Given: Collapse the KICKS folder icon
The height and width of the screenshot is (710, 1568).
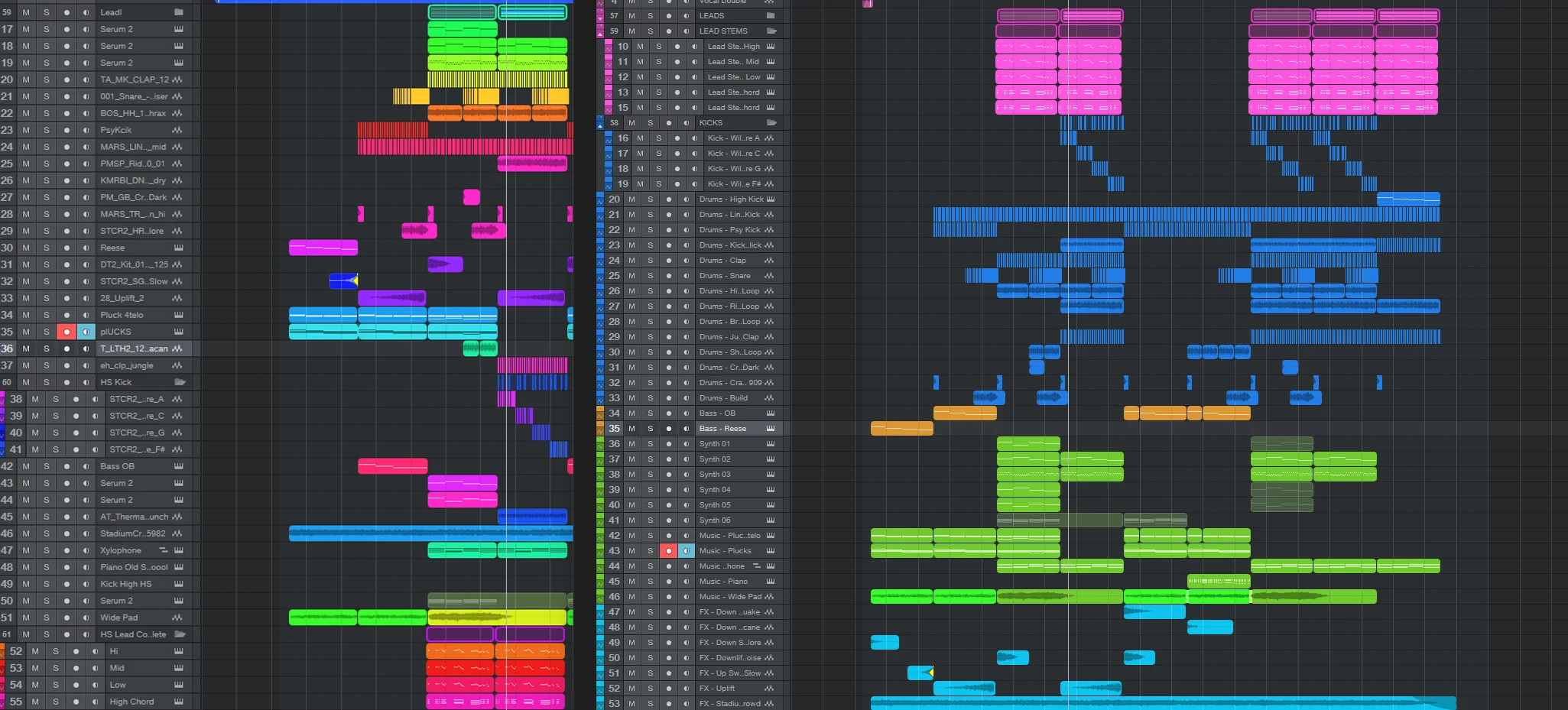Looking at the screenshot, I should point(771,123).
